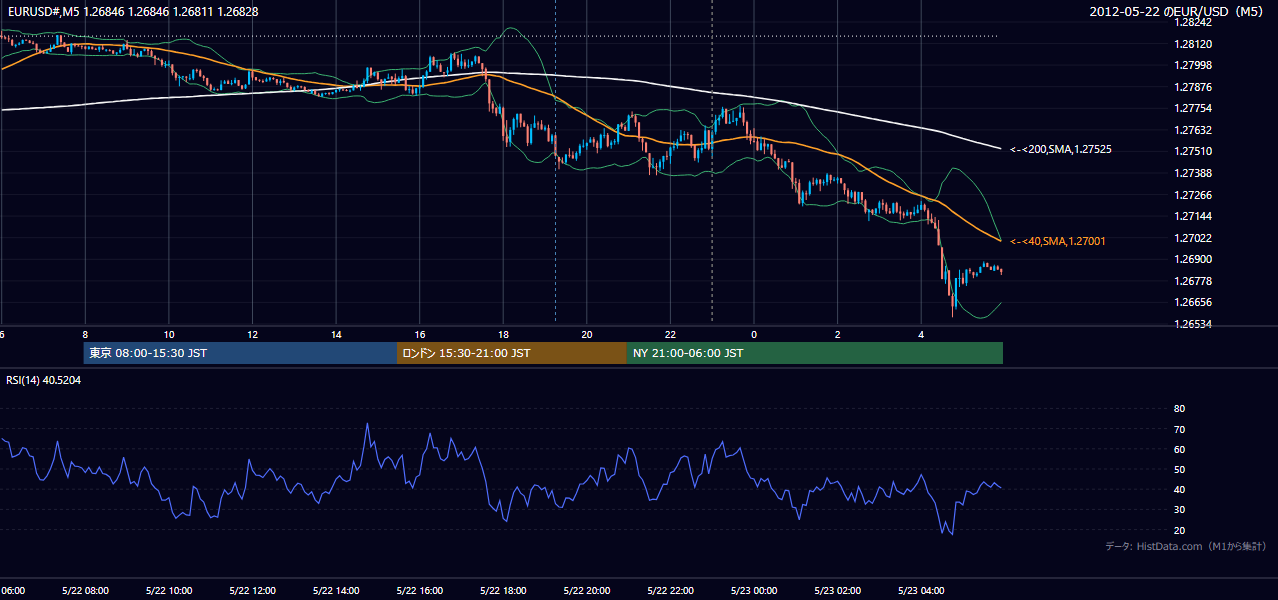Viewport: 1278px width, 600px height.
Task: Click price axis value 1.27266
Action: click(x=1192, y=195)
